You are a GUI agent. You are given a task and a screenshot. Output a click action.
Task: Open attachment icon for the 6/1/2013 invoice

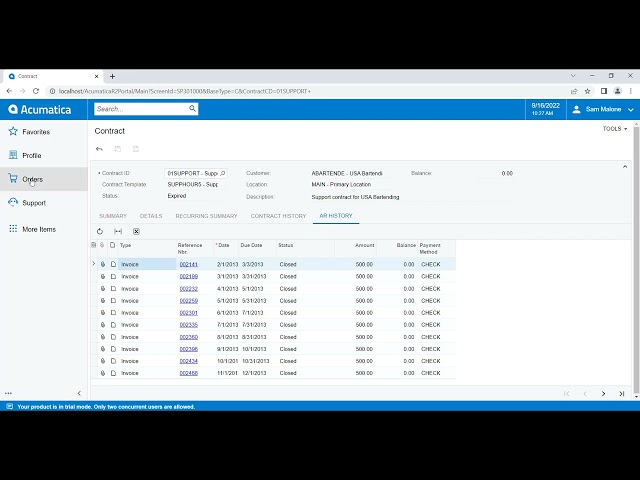tap(103, 313)
